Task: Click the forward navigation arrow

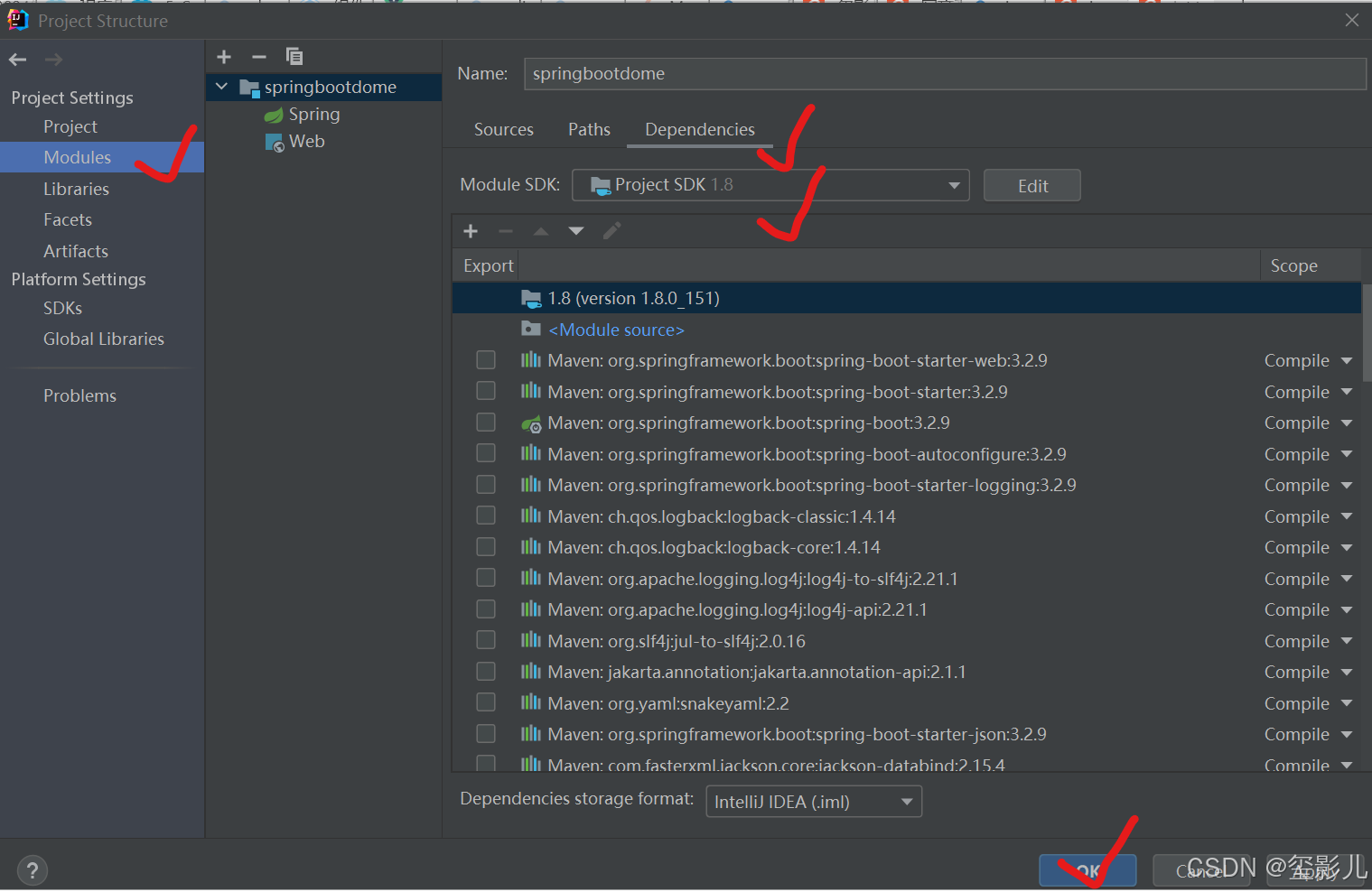Action: tap(54, 60)
